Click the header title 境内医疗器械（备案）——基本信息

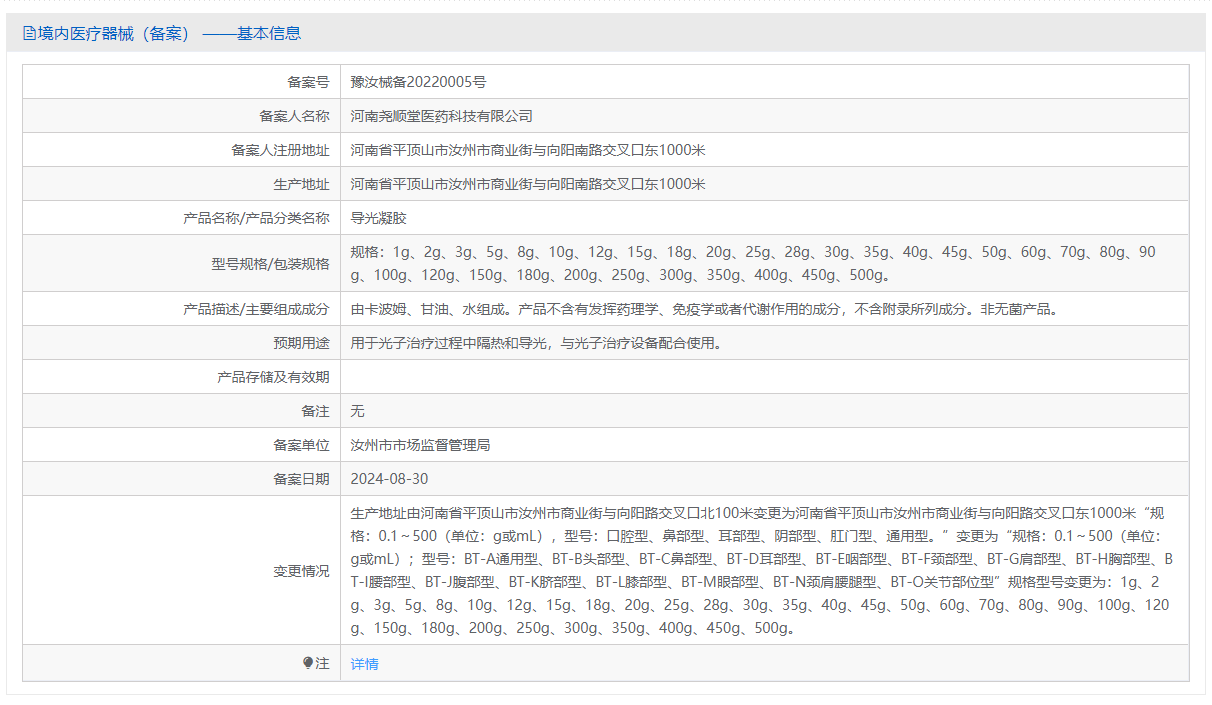tap(169, 33)
